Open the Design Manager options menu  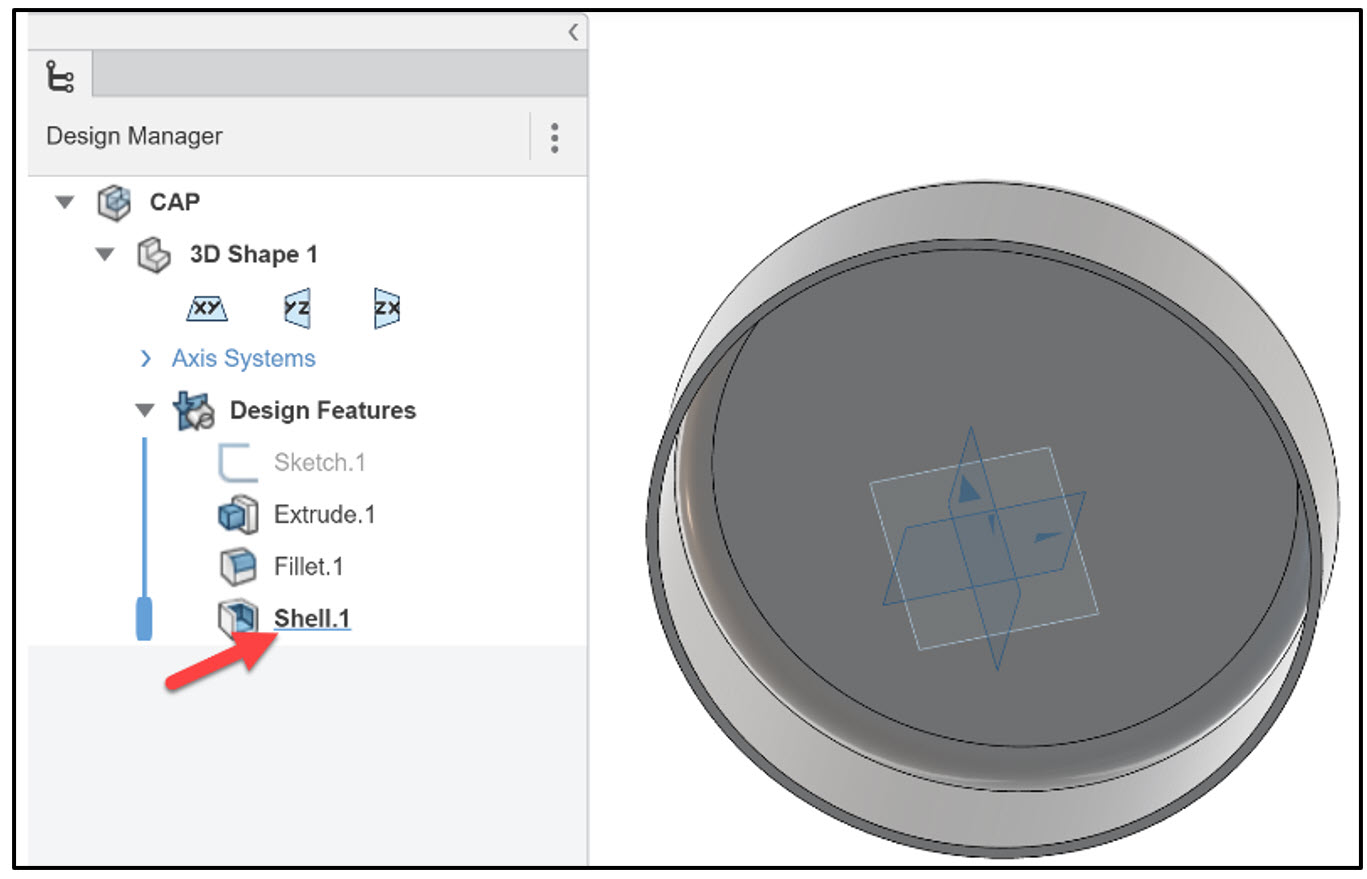coord(555,138)
